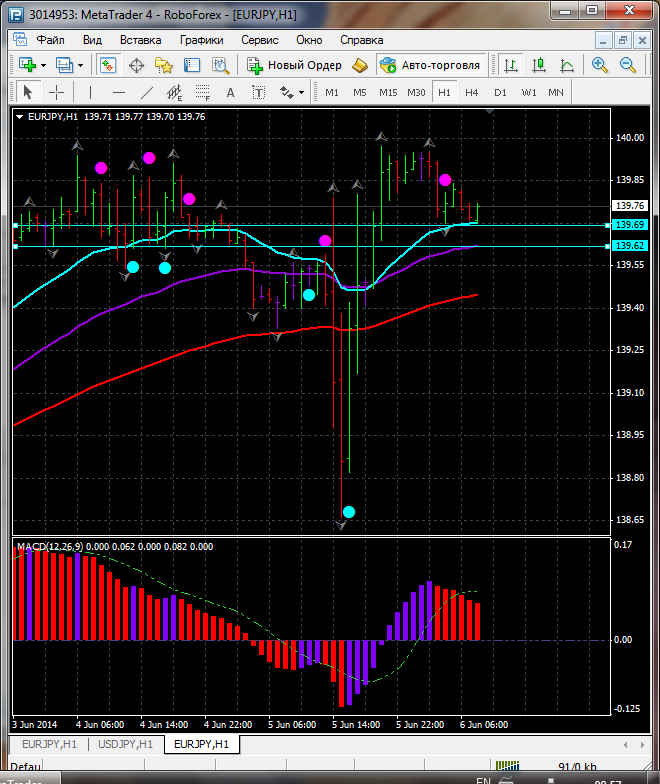Pick the vertical line drawing tool
Viewport: 660px width, 784px height.
pyautogui.click(x=91, y=92)
